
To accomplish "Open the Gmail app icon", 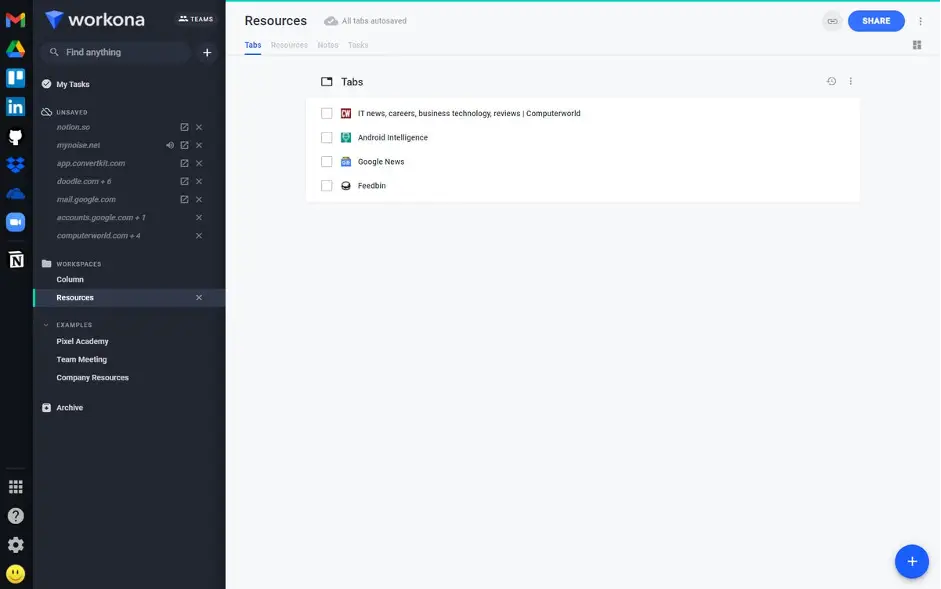I will [x=16, y=20].
